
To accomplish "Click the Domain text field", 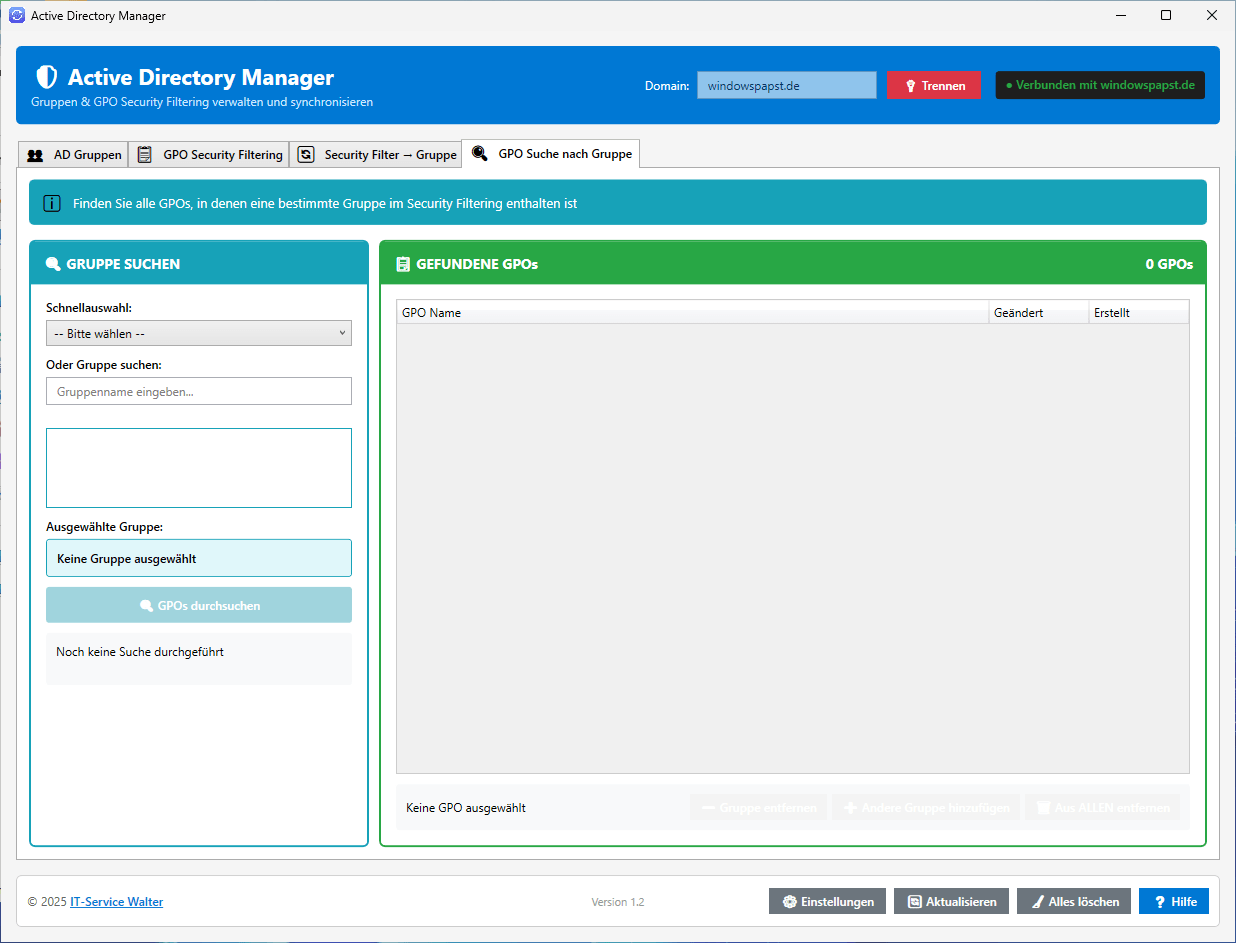I will click(x=786, y=86).
